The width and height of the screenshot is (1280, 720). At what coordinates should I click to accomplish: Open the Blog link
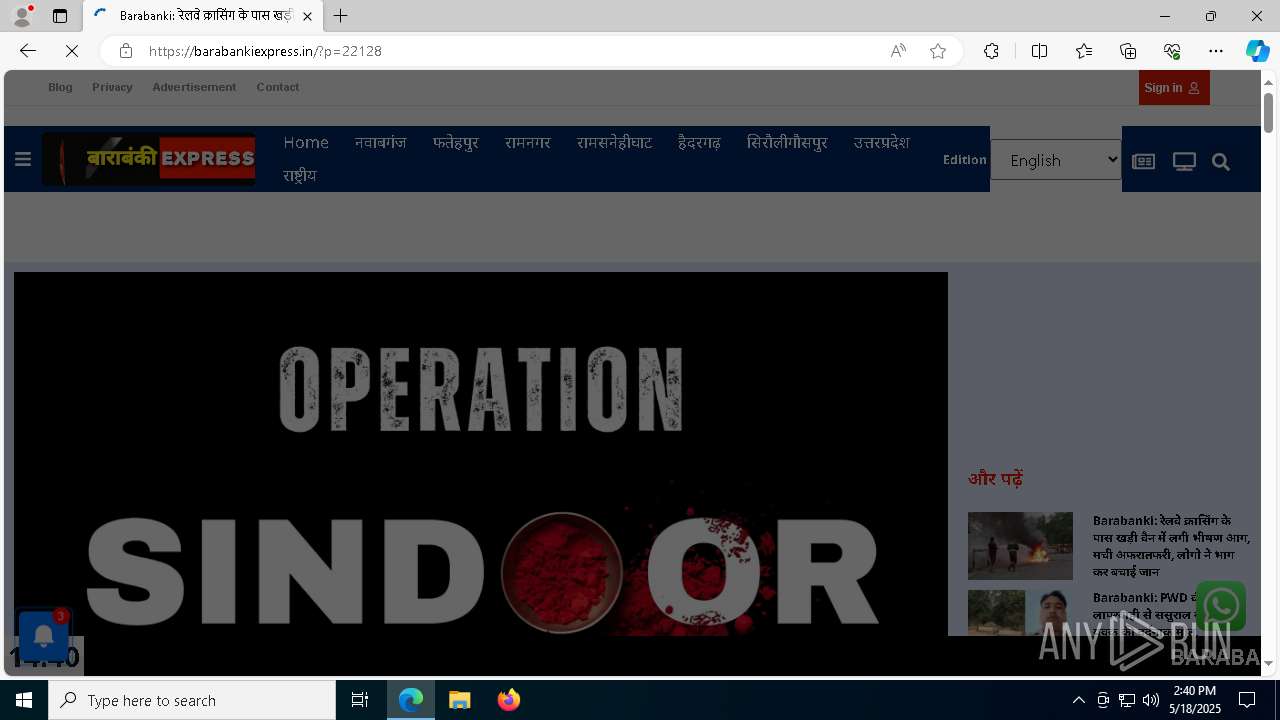[x=60, y=87]
